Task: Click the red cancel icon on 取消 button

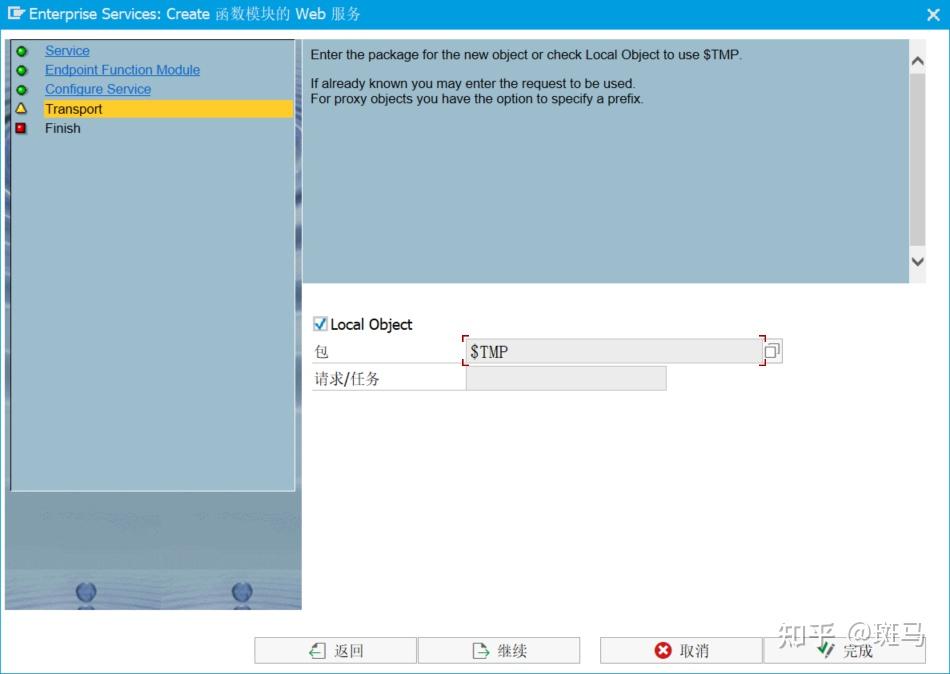Action: 664,650
